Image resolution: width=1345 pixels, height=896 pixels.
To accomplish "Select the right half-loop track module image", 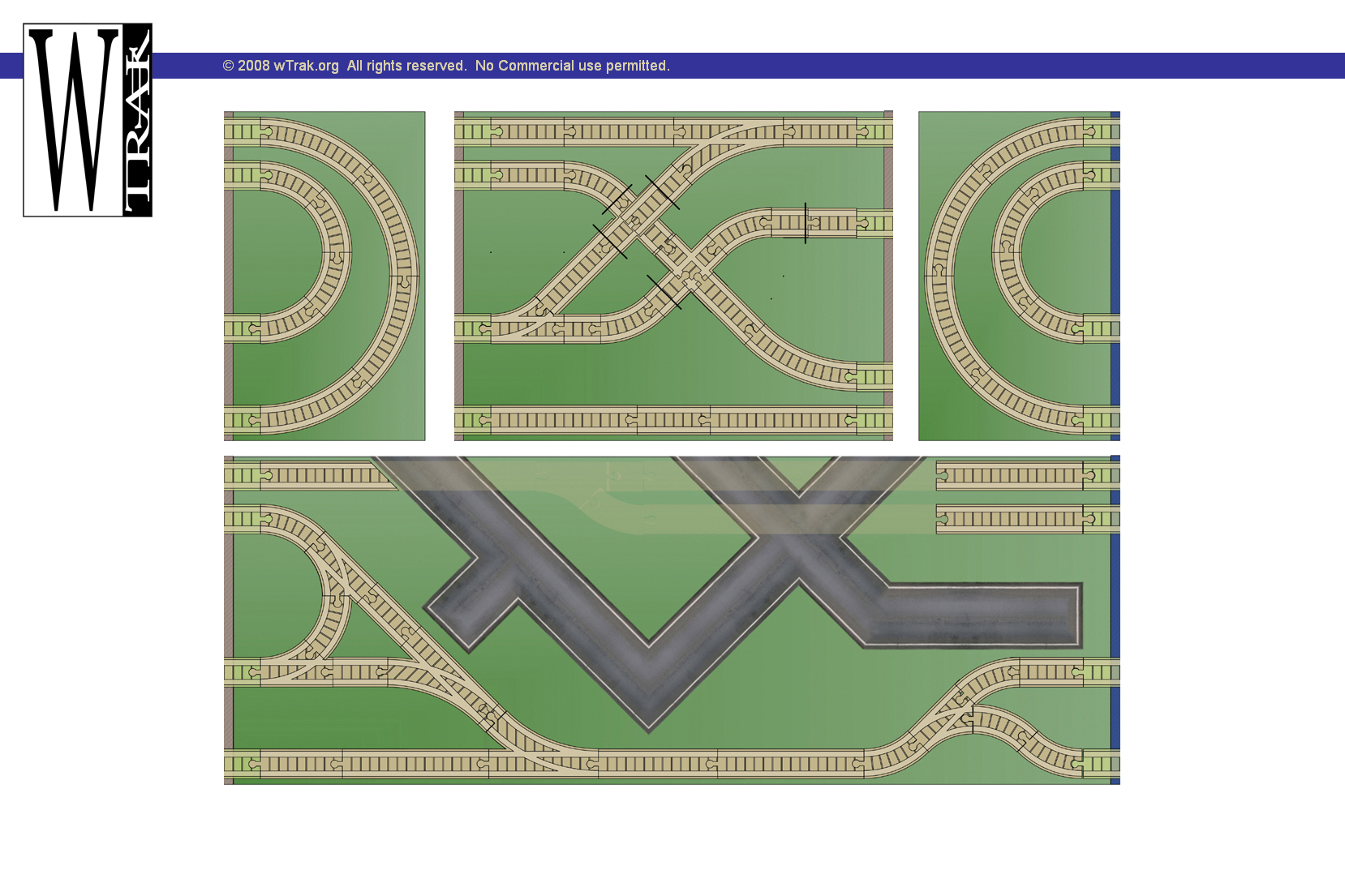I will [1019, 276].
